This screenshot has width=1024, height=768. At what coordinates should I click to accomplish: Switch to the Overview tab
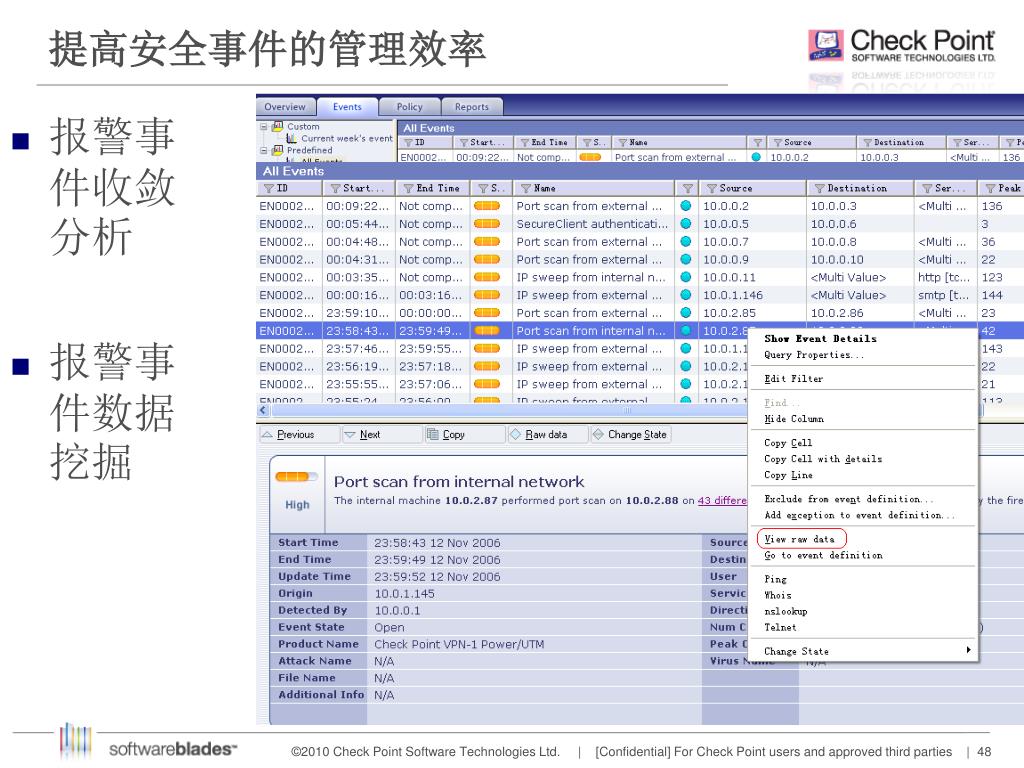[x=285, y=106]
